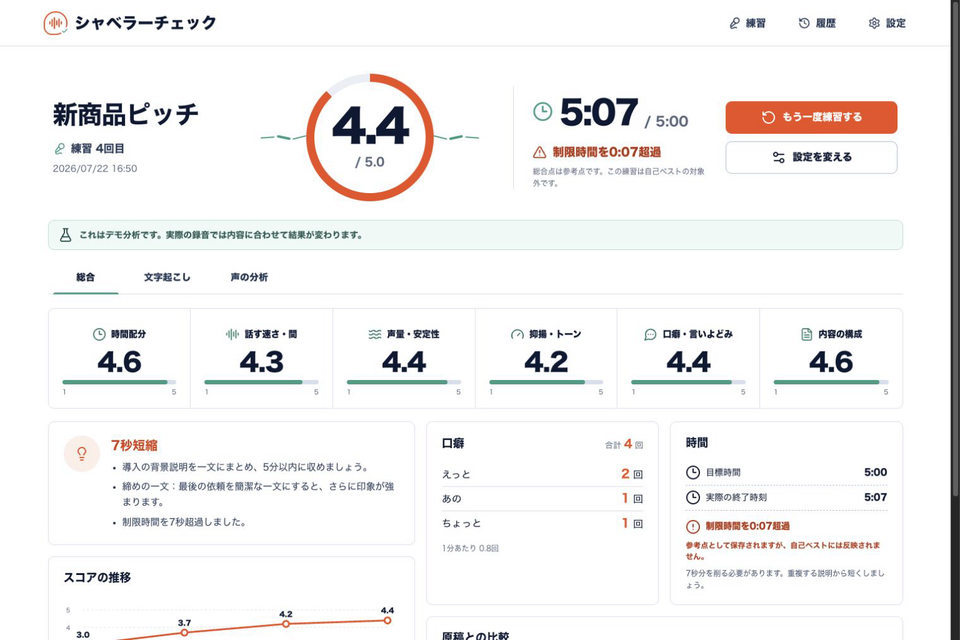Click the speech bubble icon on 口癖・言いよどみ card
The width and height of the screenshot is (960, 640).
(650, 334)
